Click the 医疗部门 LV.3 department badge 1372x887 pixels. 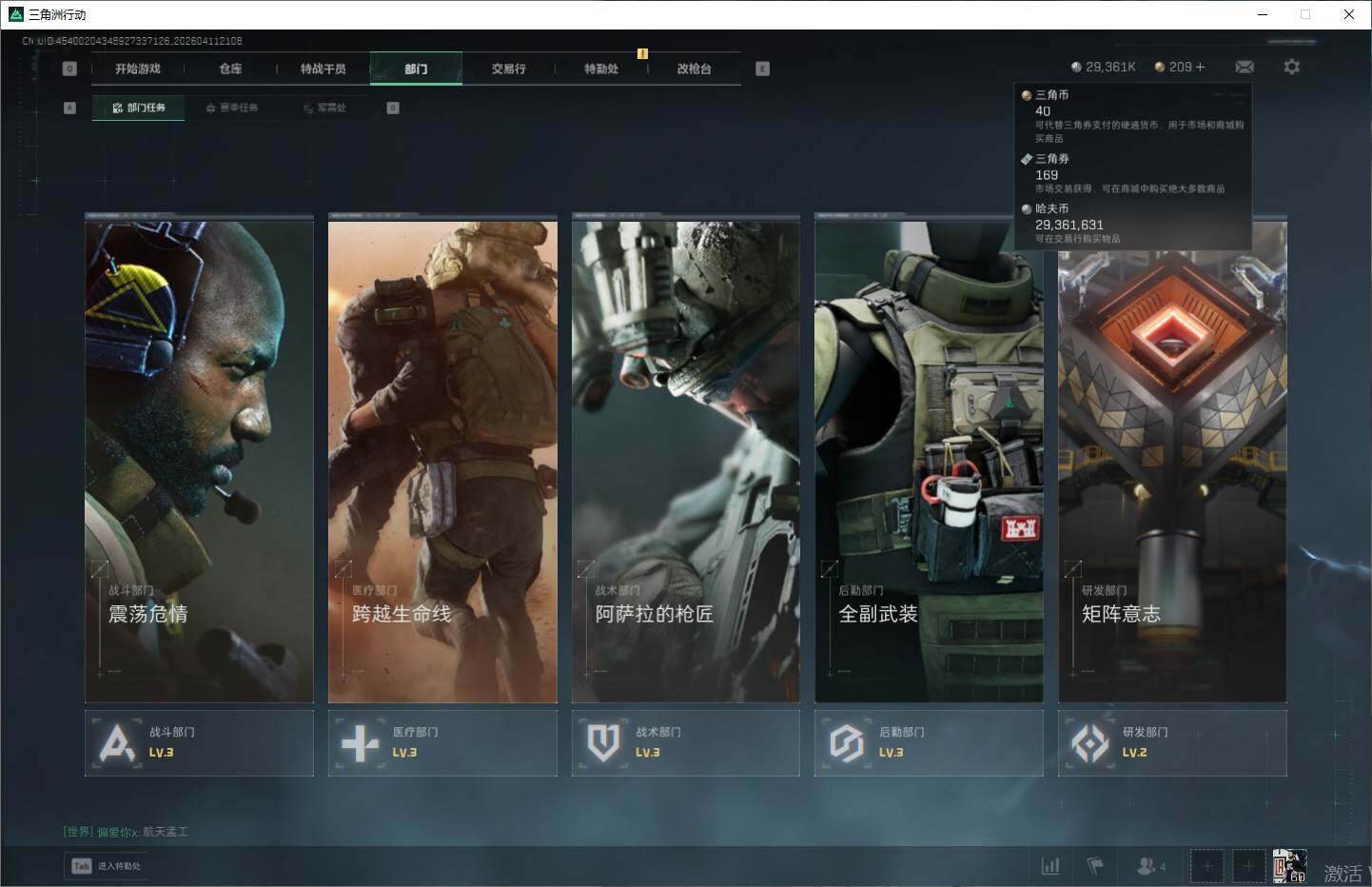[x=442, y=742]
